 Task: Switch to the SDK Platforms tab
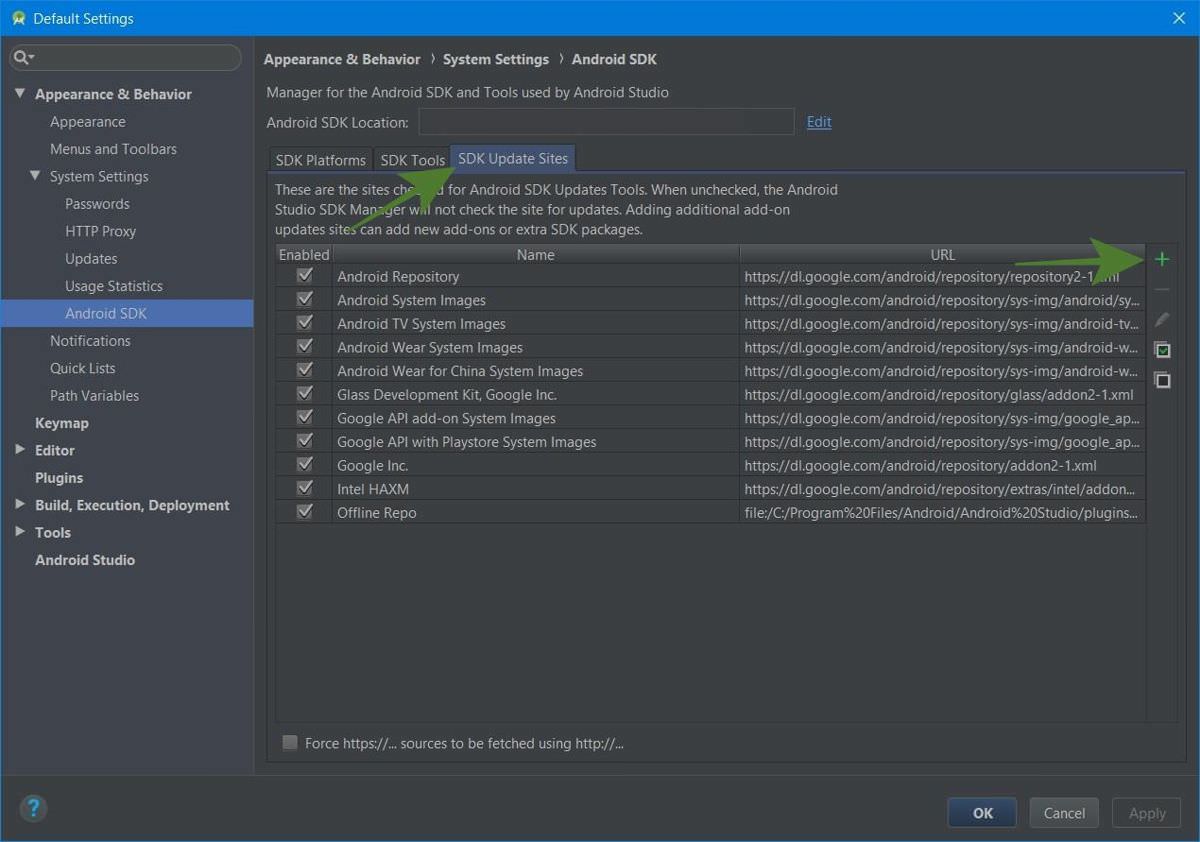pyautogui.click(x=319, y=159)
